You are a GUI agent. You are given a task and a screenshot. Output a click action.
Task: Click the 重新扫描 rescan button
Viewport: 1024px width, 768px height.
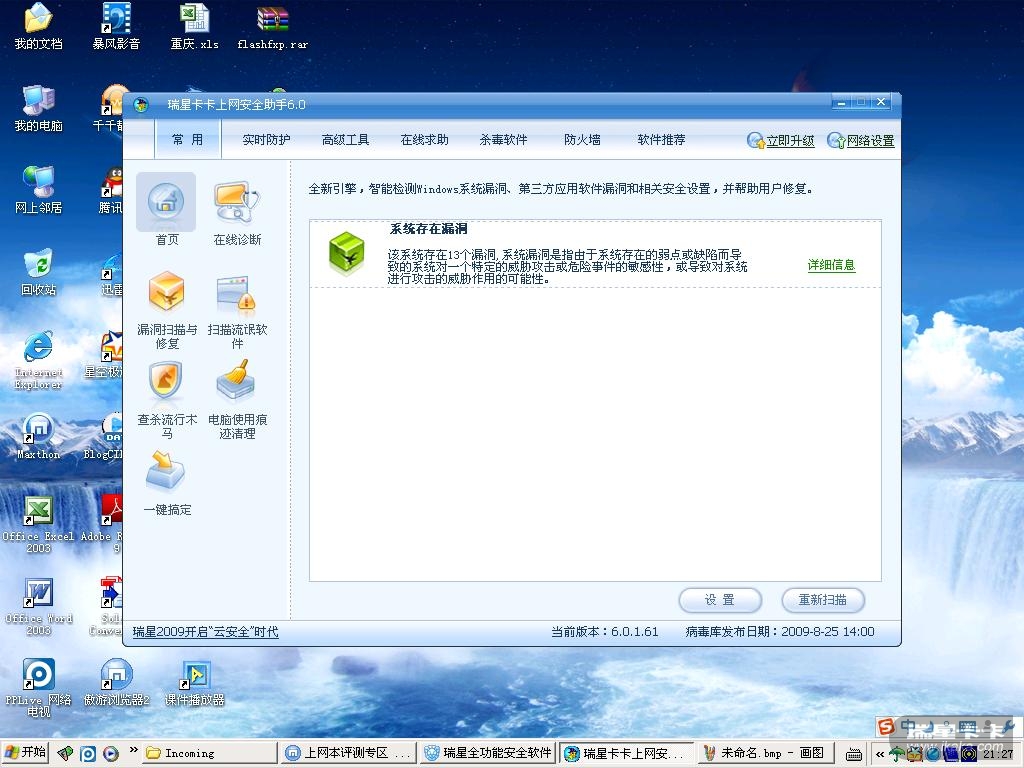(823, 600)
